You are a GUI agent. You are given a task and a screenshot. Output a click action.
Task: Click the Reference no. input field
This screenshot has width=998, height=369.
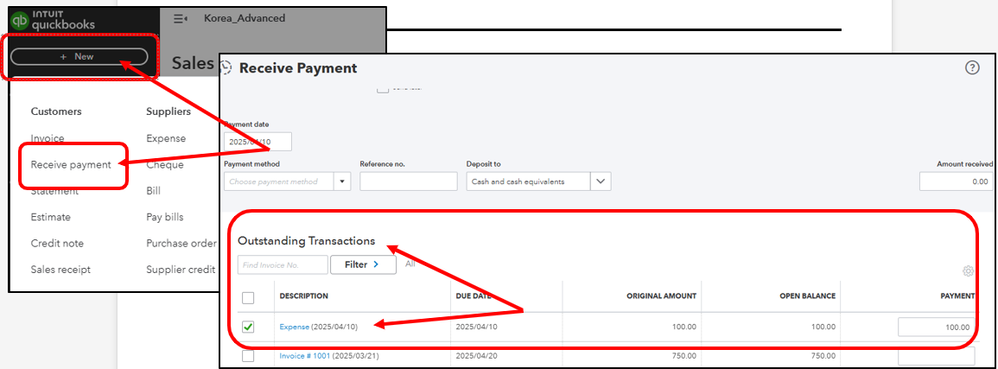tap(408, 181)
